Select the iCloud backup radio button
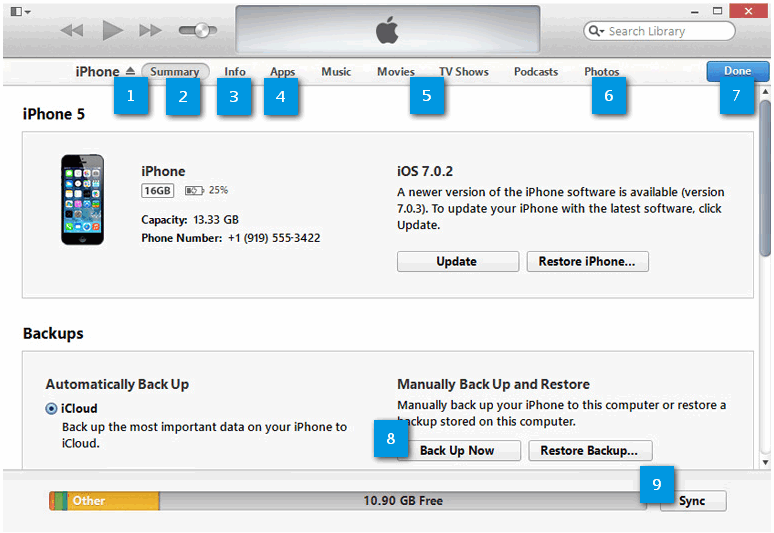 51,409
